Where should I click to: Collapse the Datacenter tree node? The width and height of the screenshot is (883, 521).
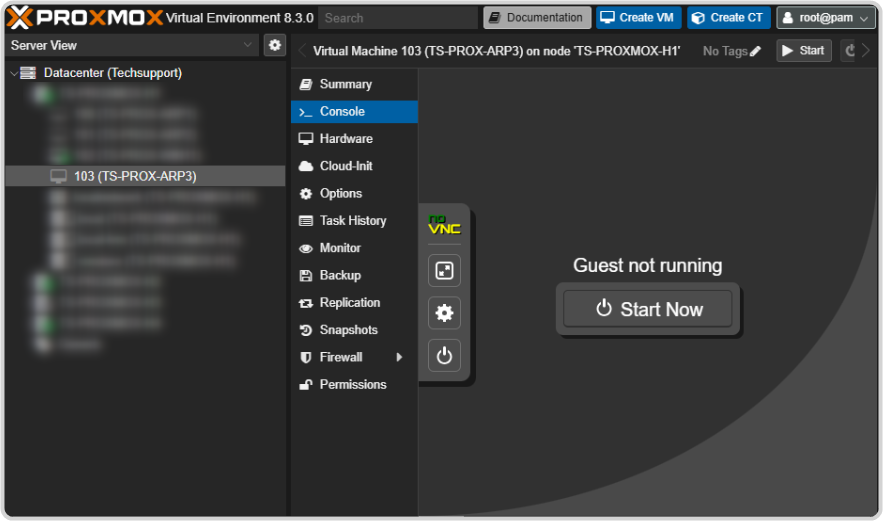(13, 73)
